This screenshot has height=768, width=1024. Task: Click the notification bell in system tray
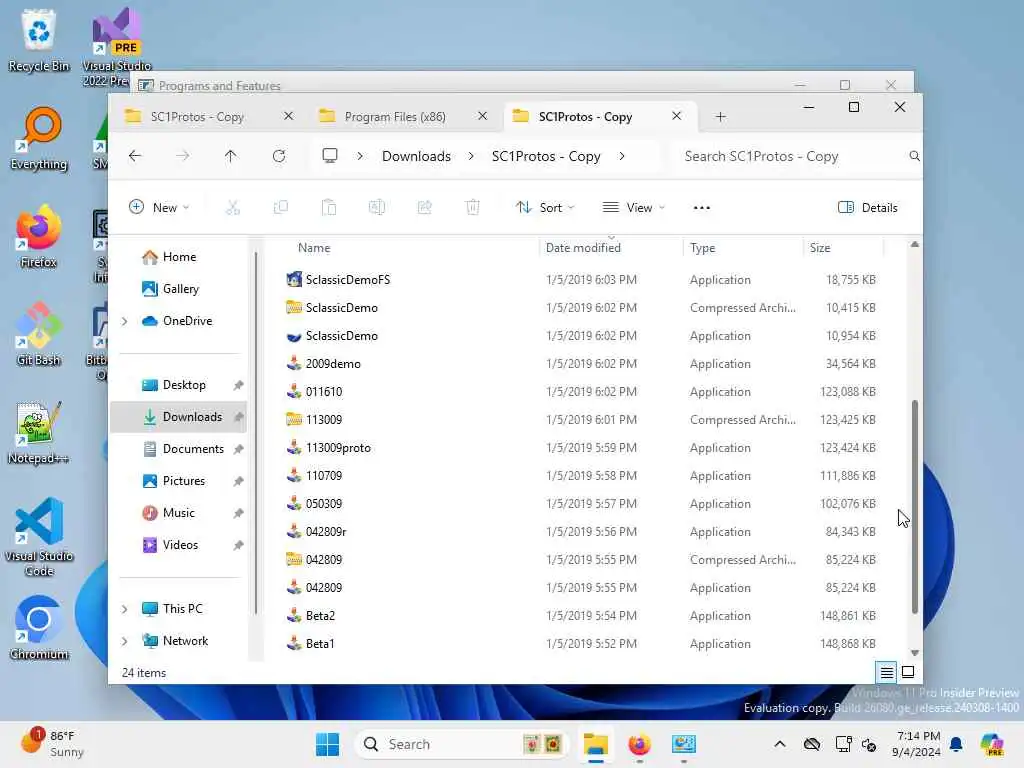point(956,744)
